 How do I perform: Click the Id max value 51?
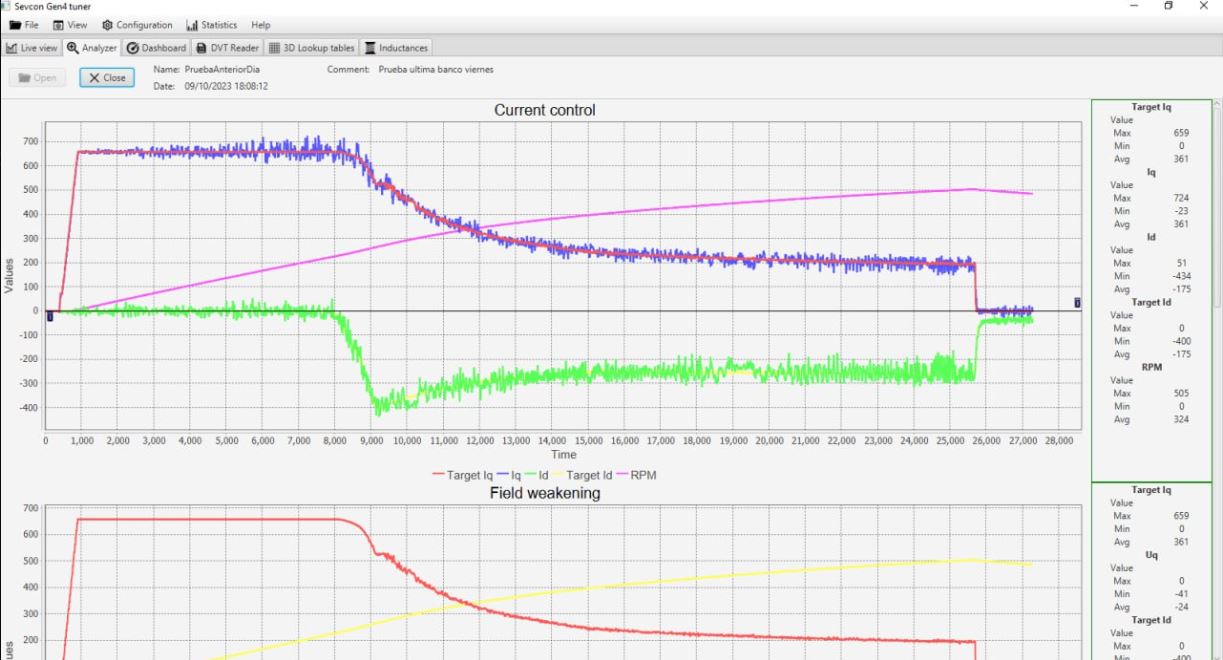pos(1184,263)
